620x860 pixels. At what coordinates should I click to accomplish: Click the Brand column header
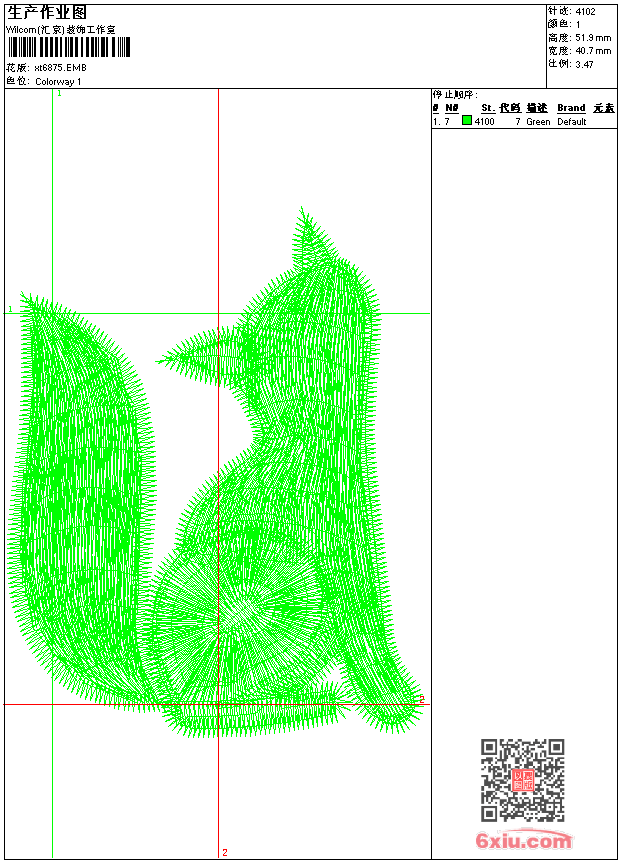pyautogui.click(x=571, y=108)
